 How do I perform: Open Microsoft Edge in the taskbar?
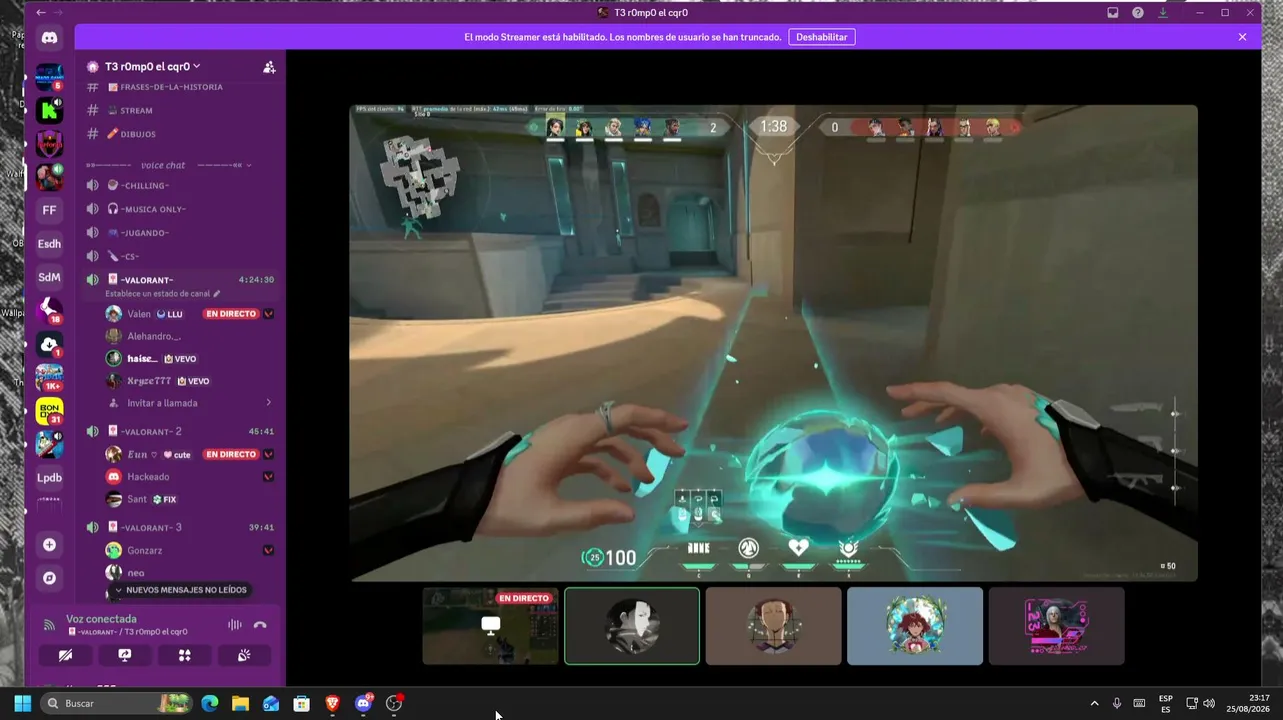tap(209, 704)
